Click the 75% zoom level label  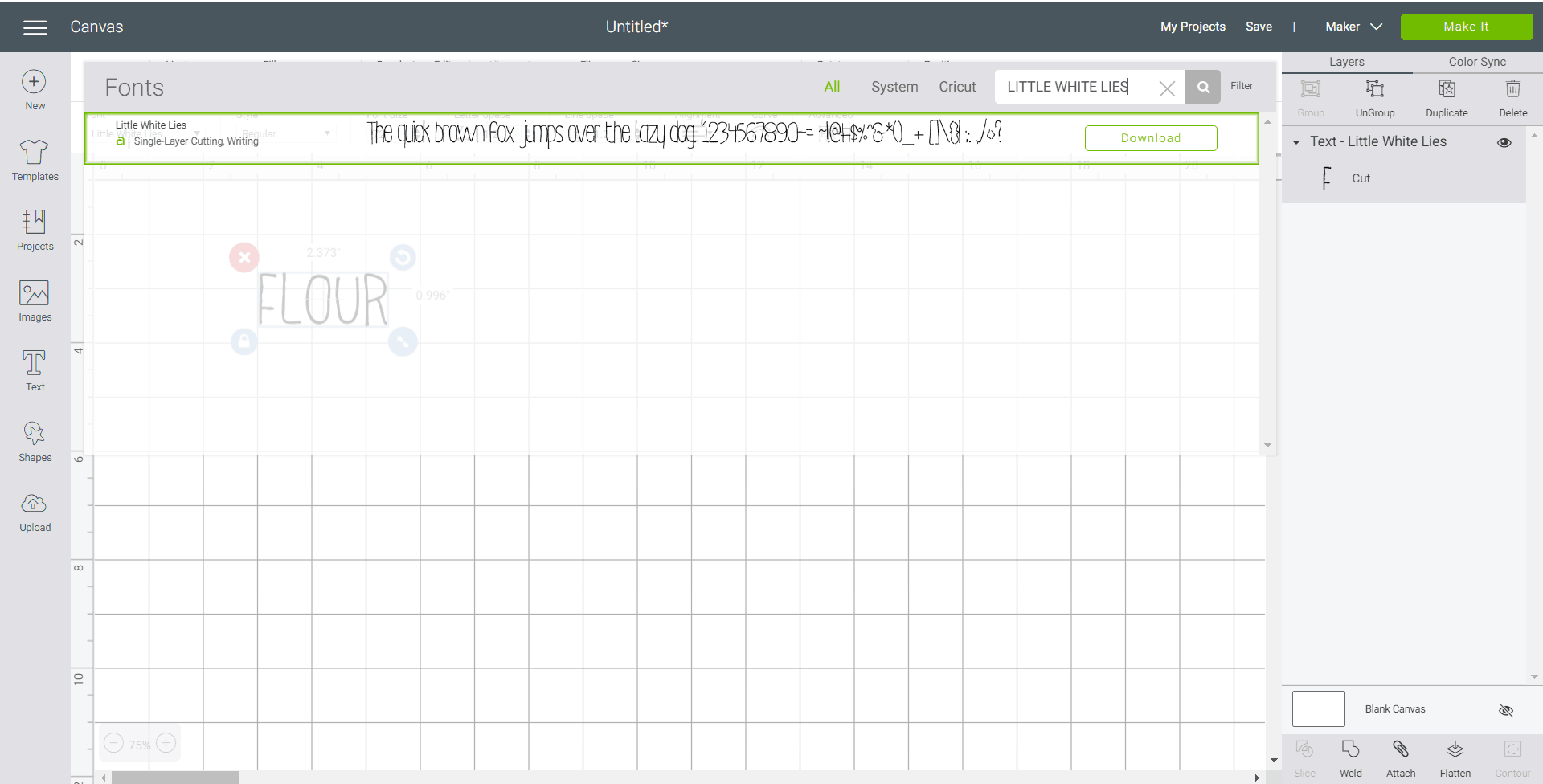click(140, 745)
